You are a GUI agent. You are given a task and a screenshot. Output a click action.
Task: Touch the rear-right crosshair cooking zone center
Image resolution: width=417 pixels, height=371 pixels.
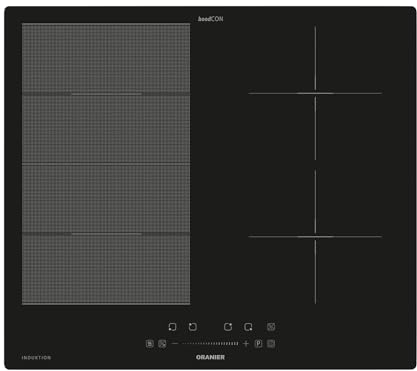(315, 93)
